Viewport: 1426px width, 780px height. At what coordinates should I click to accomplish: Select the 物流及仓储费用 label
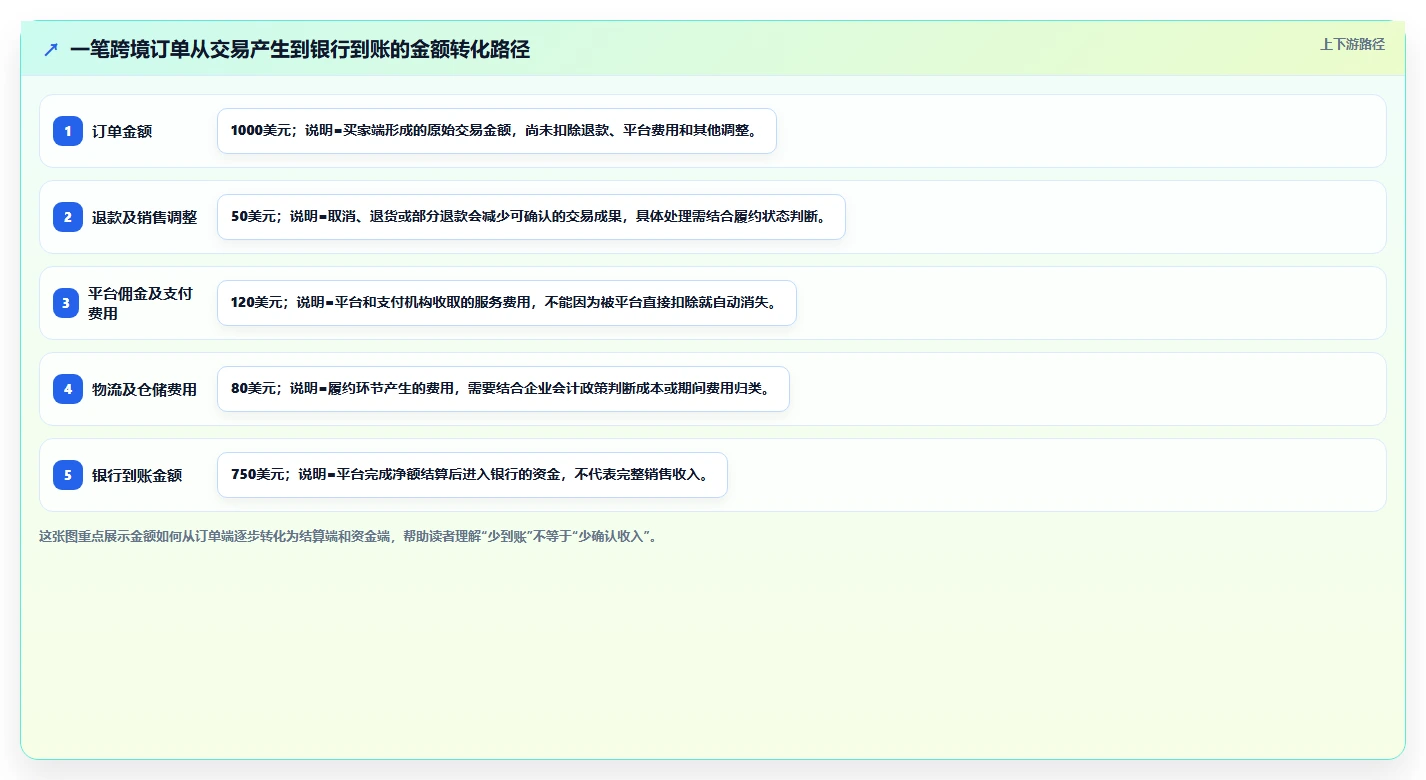click(144, 389)
